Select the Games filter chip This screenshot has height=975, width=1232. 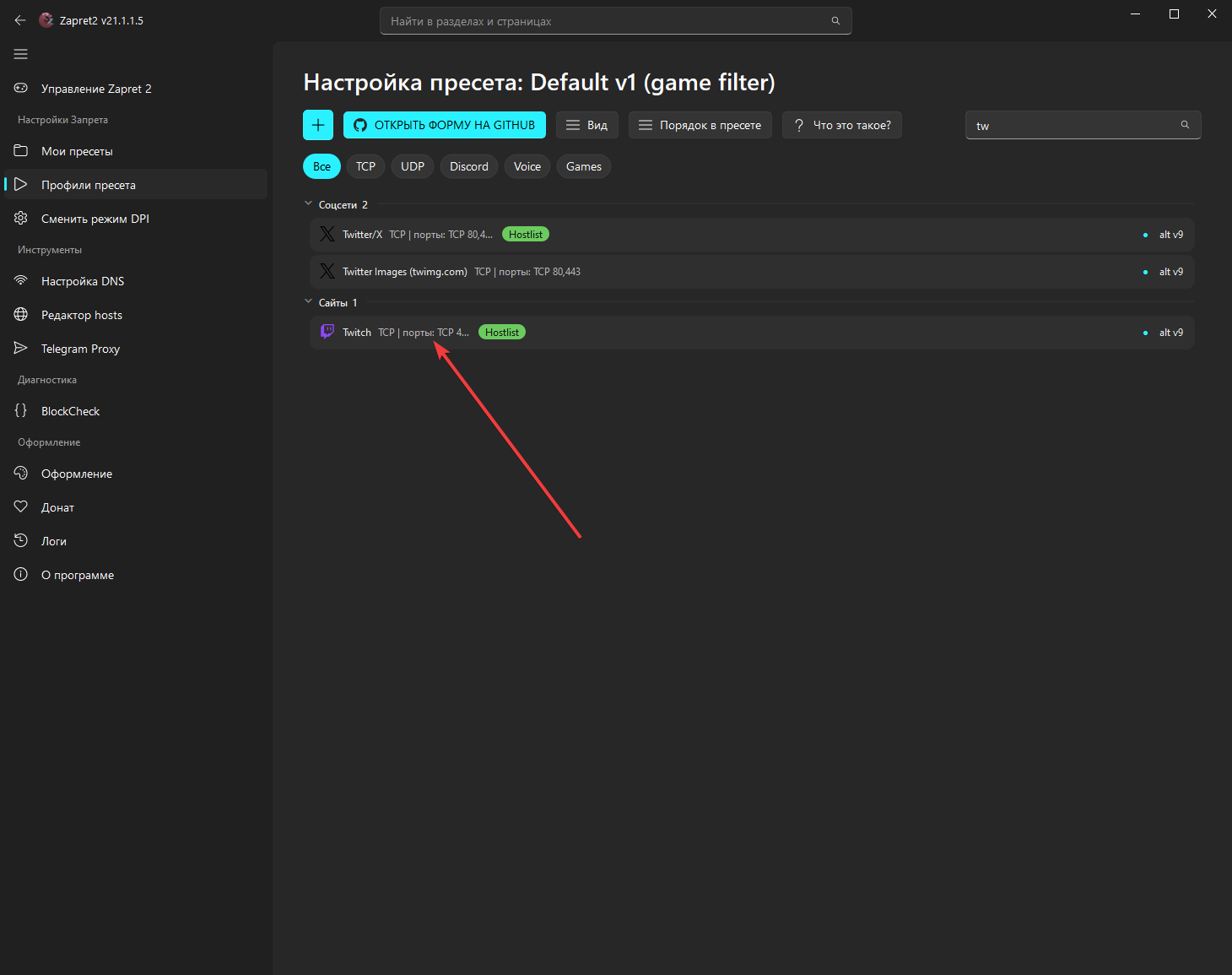(584, 166)
